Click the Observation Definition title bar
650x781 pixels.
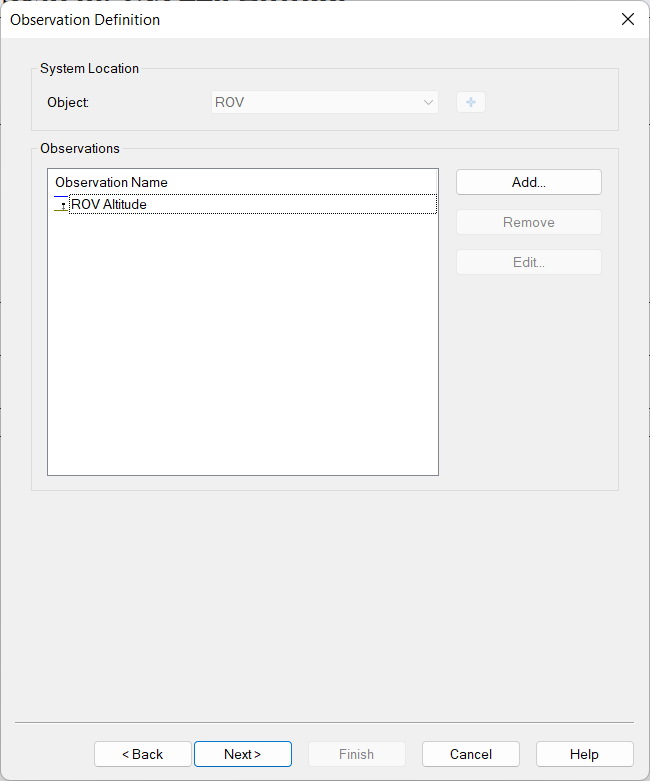[300, 19]
